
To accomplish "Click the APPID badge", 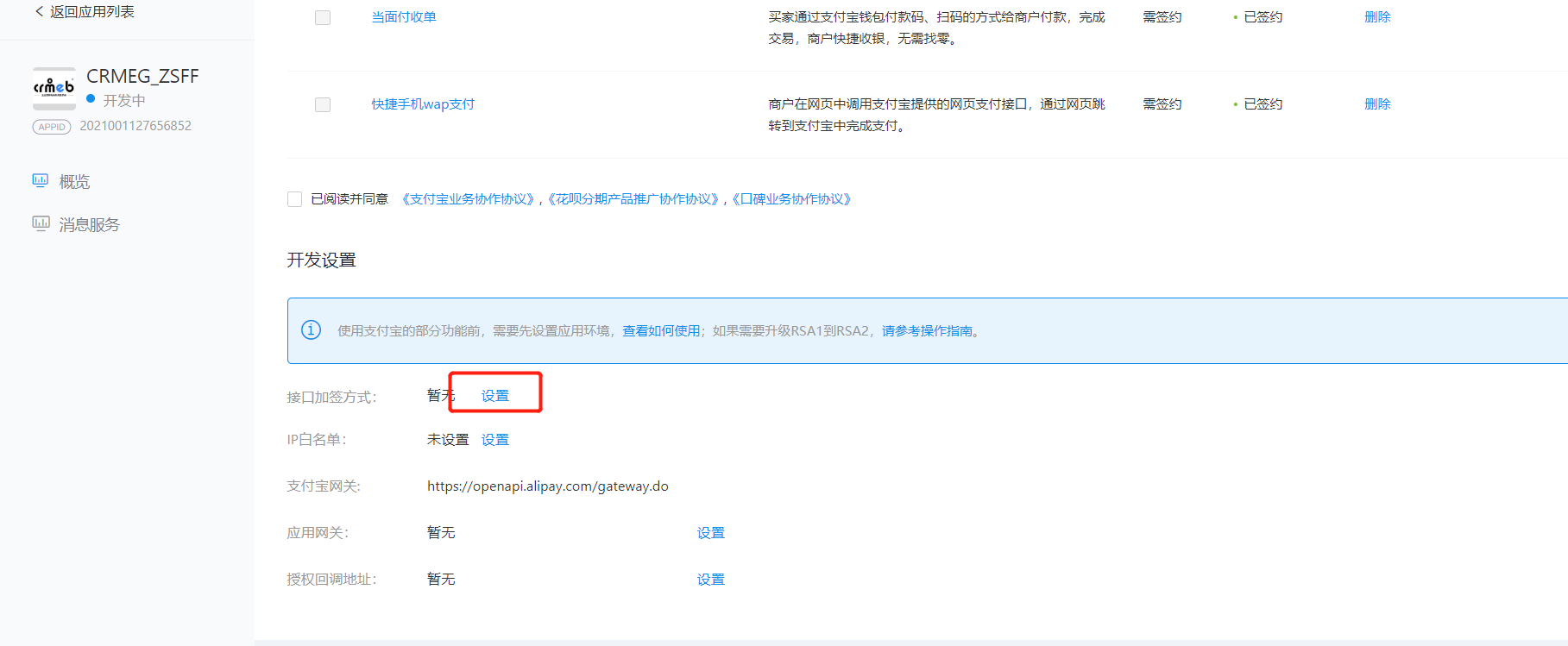I will coord(52,127).
